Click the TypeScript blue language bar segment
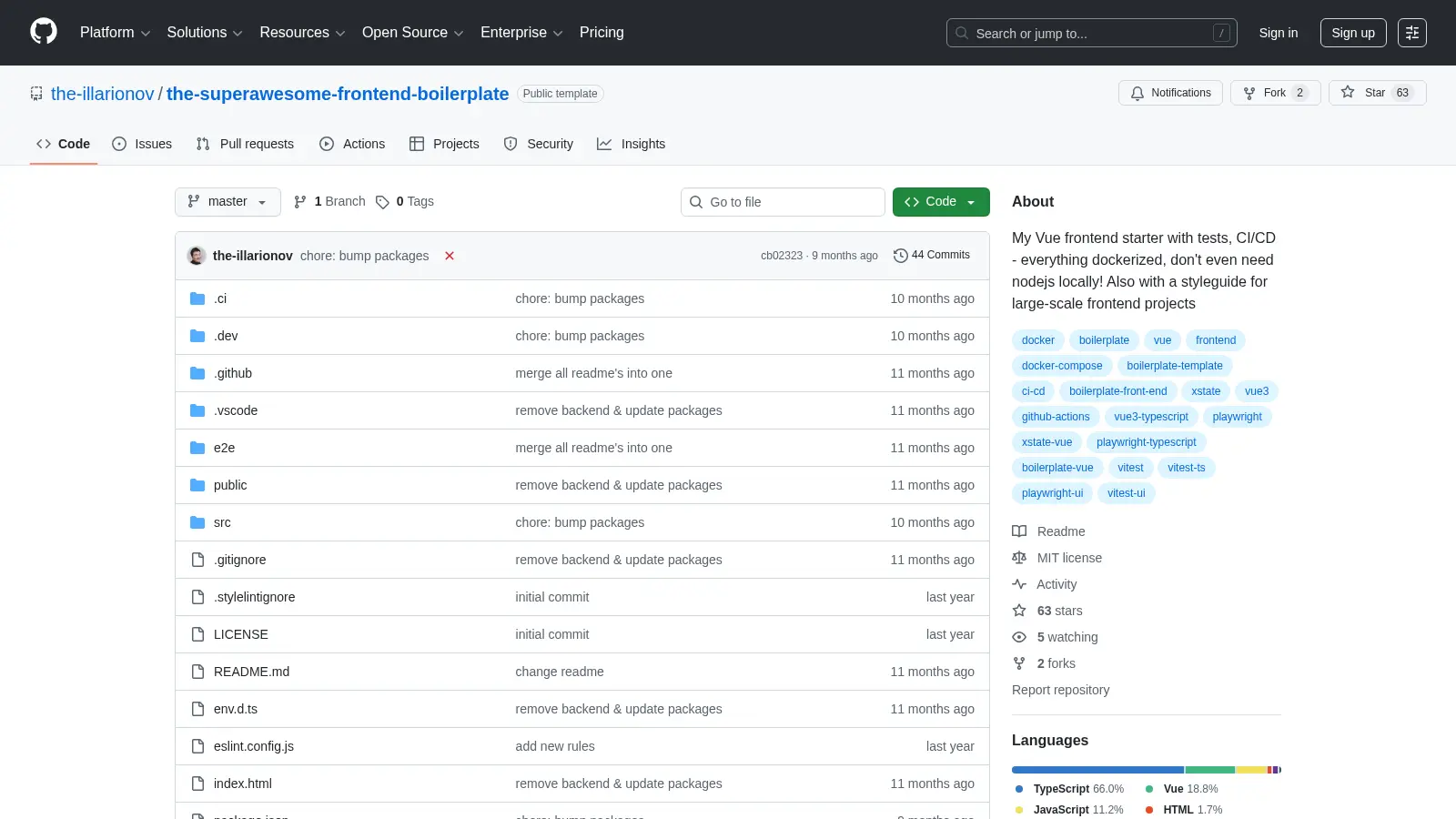1456x819 pixels. 1097,770
